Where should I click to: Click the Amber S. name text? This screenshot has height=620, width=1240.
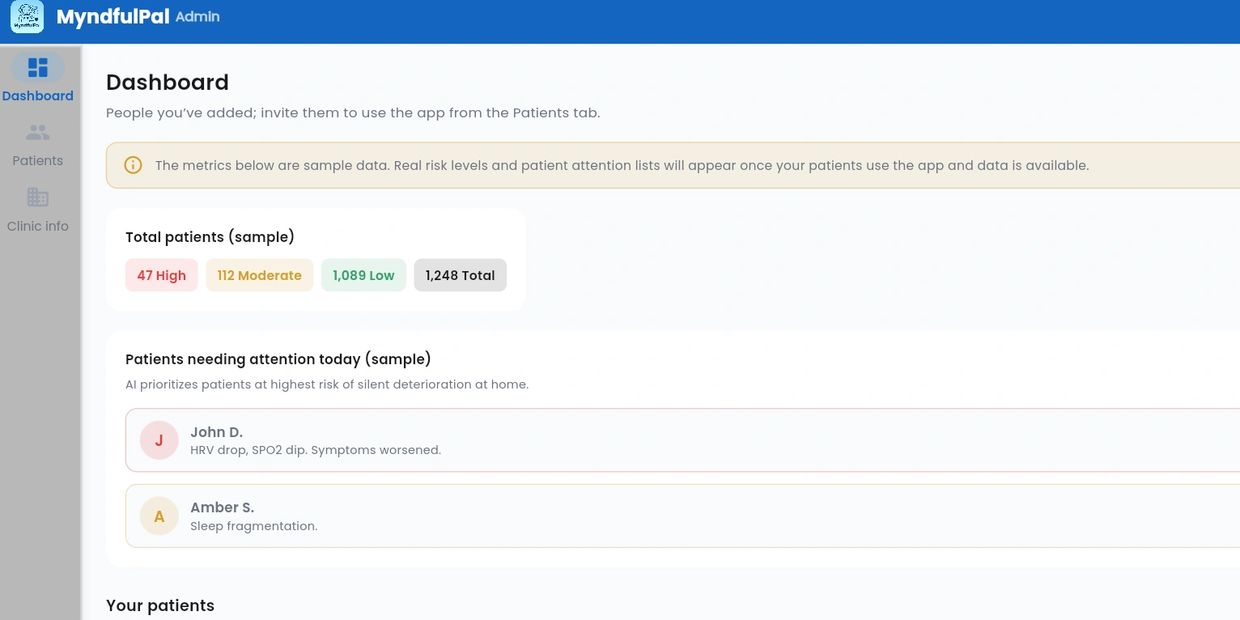point(222,507)
